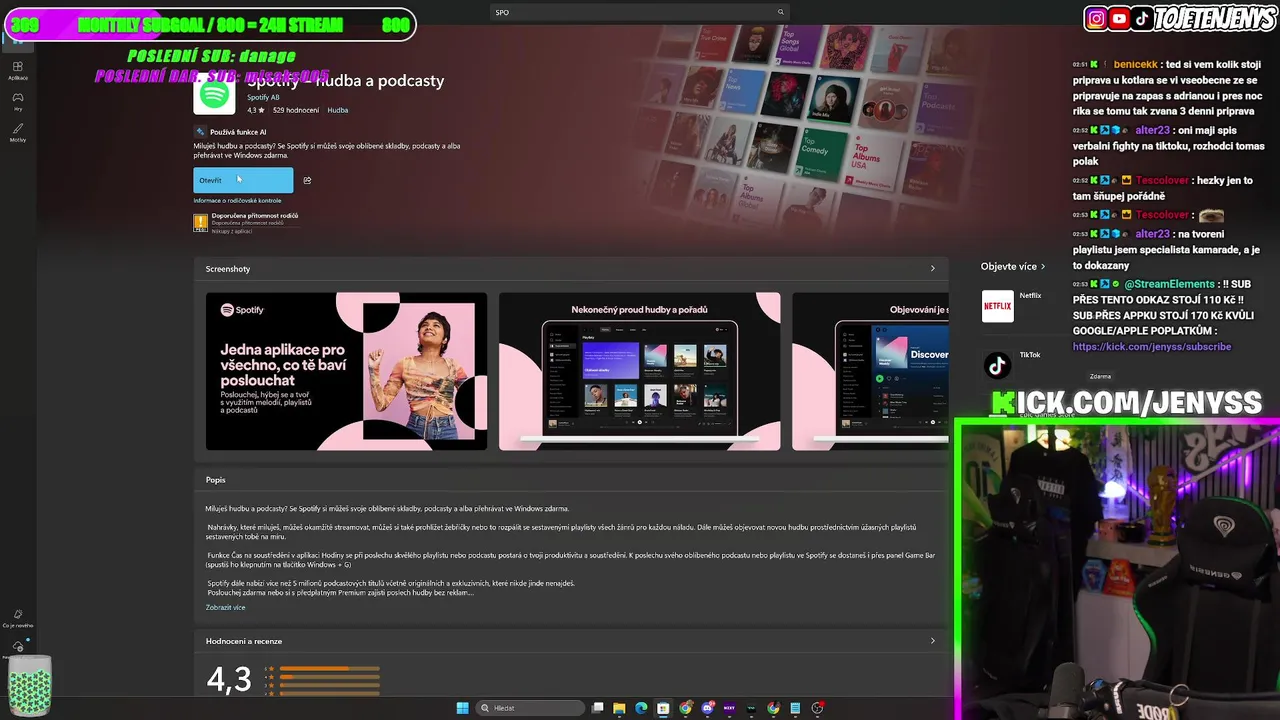Open Task View on the taskbar

[x=597, y=708]
